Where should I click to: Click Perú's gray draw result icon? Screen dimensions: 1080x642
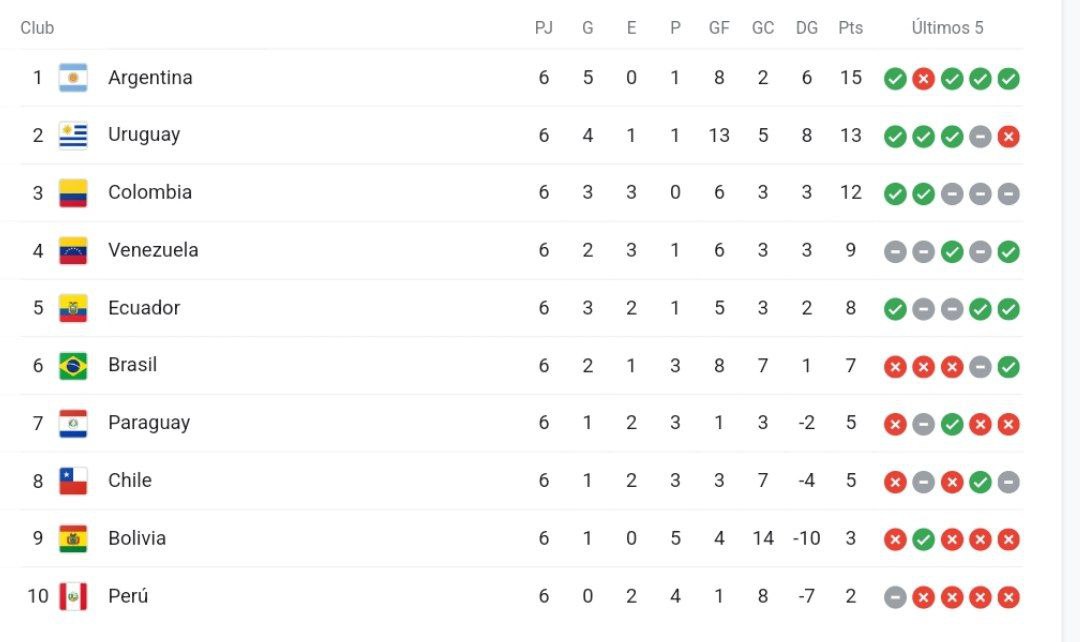895,597
